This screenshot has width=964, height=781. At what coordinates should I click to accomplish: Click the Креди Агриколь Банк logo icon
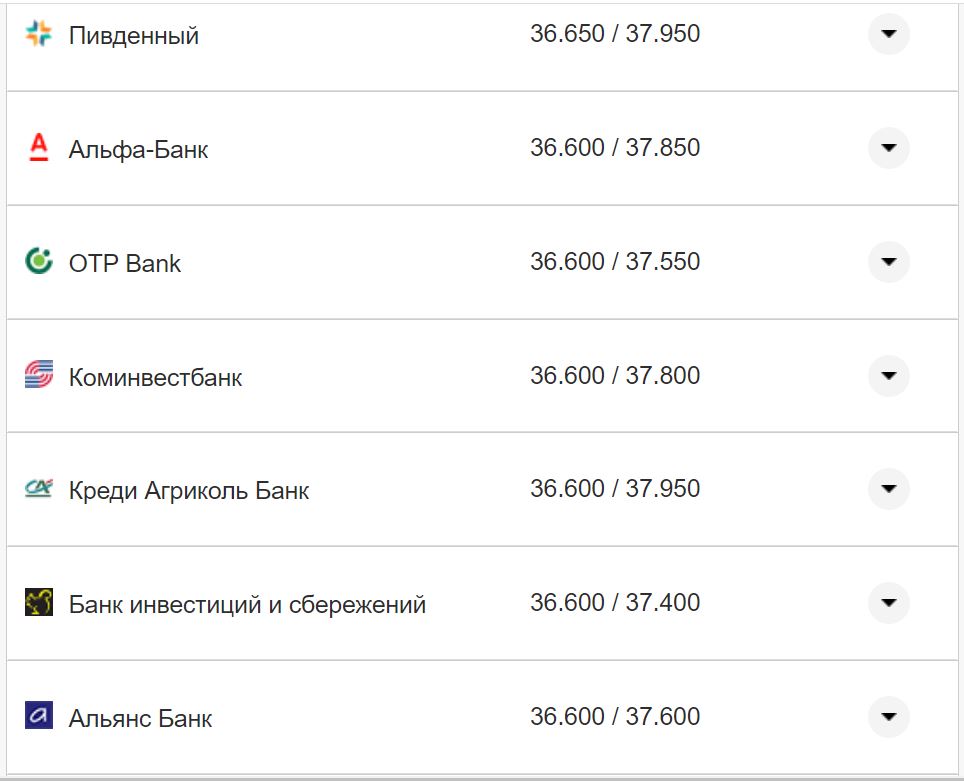pos(38,489)
